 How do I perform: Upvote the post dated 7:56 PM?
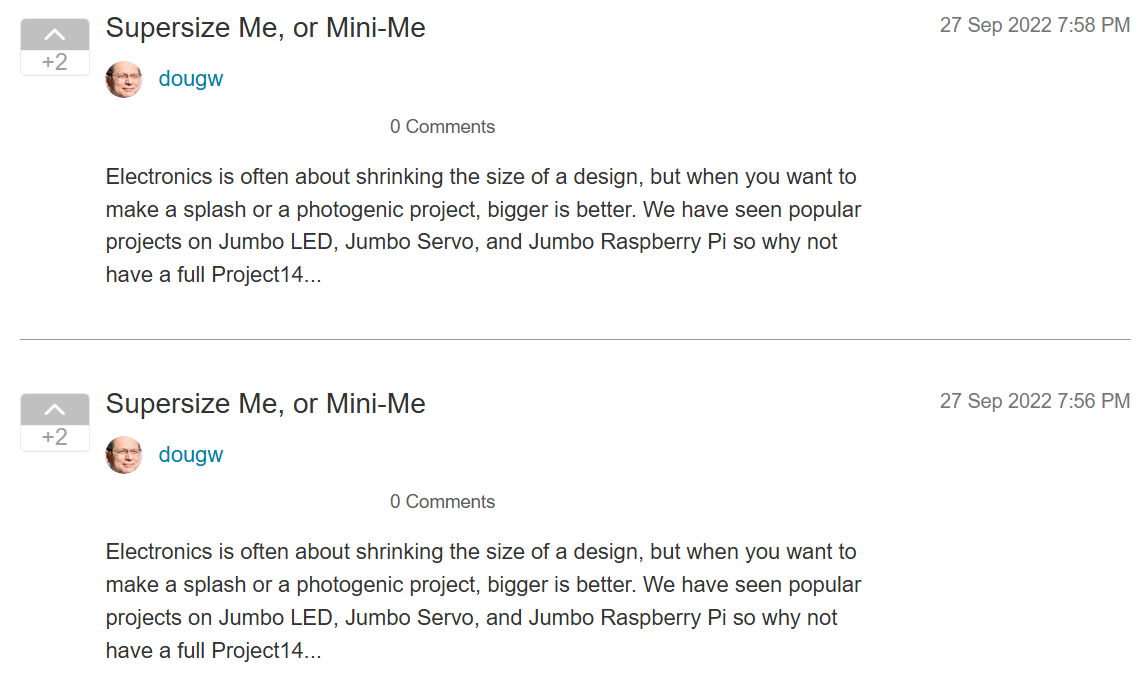[x=55, y=409]
